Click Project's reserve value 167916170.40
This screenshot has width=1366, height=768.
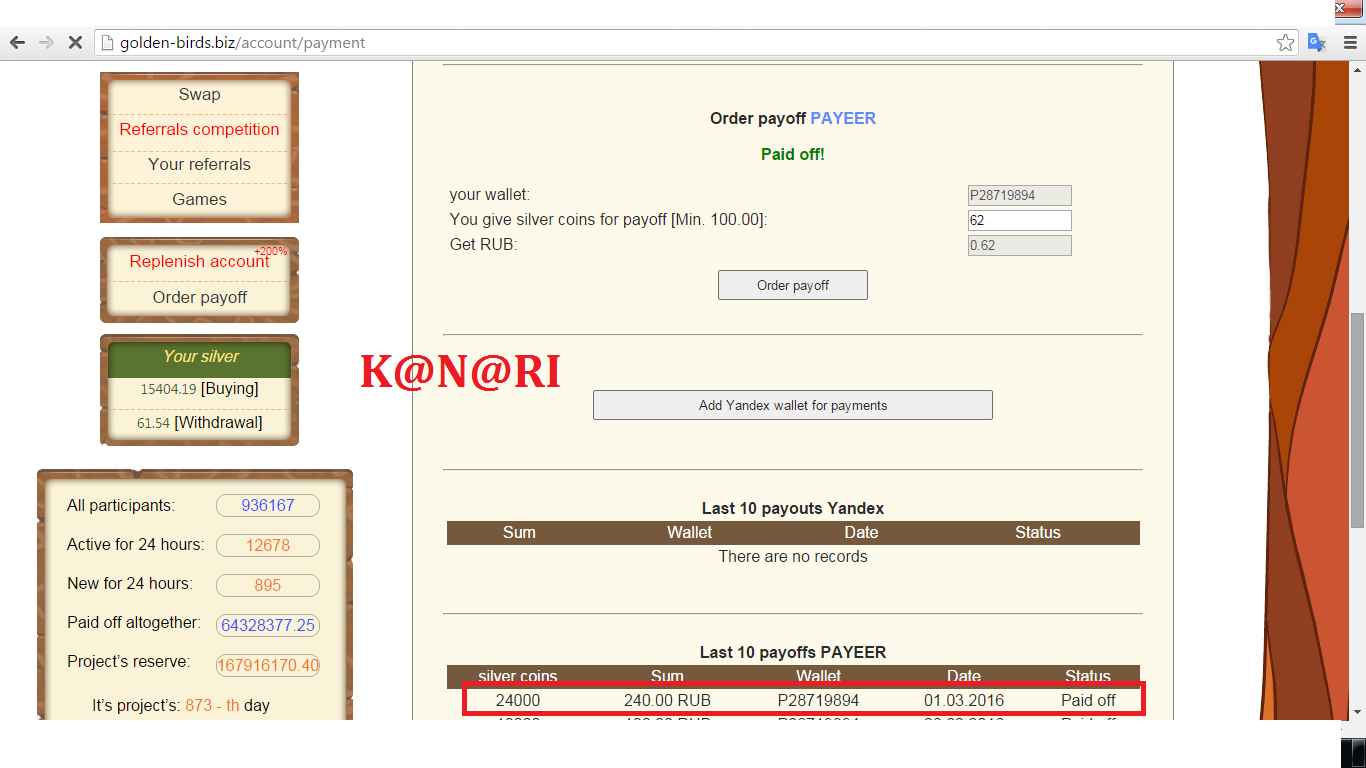[268, 665]
